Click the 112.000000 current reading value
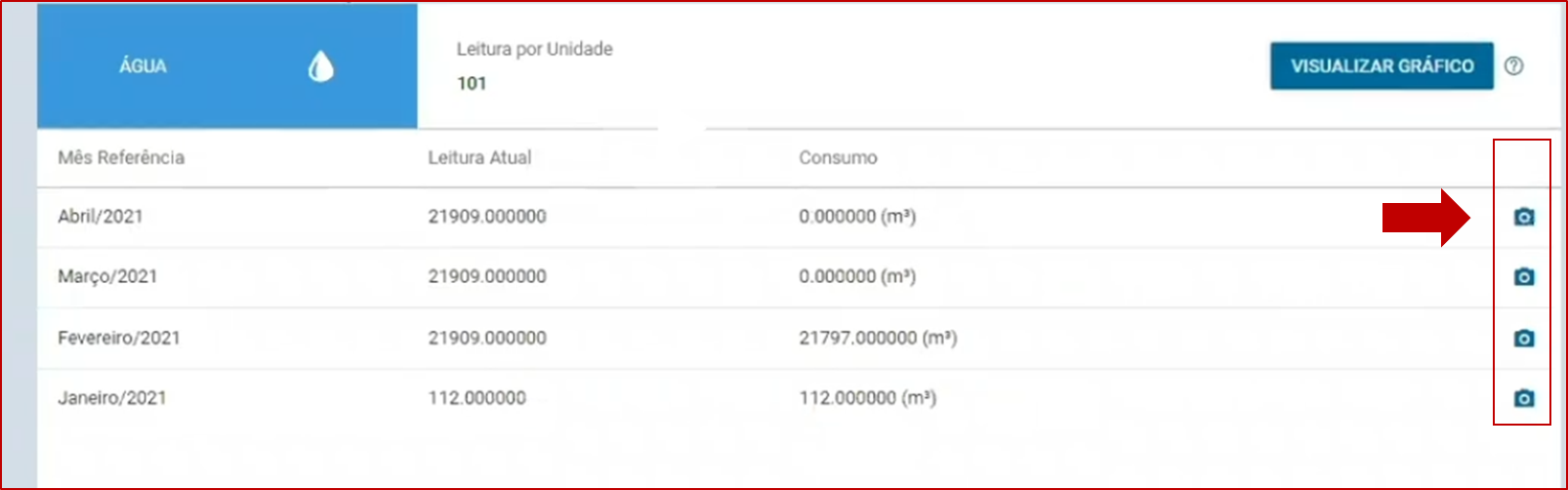The width and height of the screenshot is (1568, 490). coord(476,398)
